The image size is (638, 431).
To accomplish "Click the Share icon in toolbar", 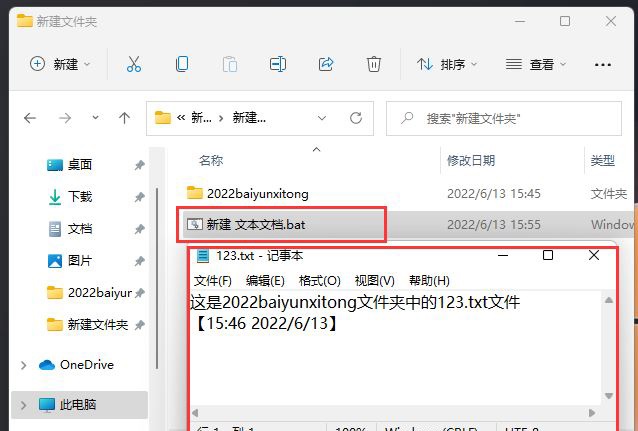I will [326, 64].
